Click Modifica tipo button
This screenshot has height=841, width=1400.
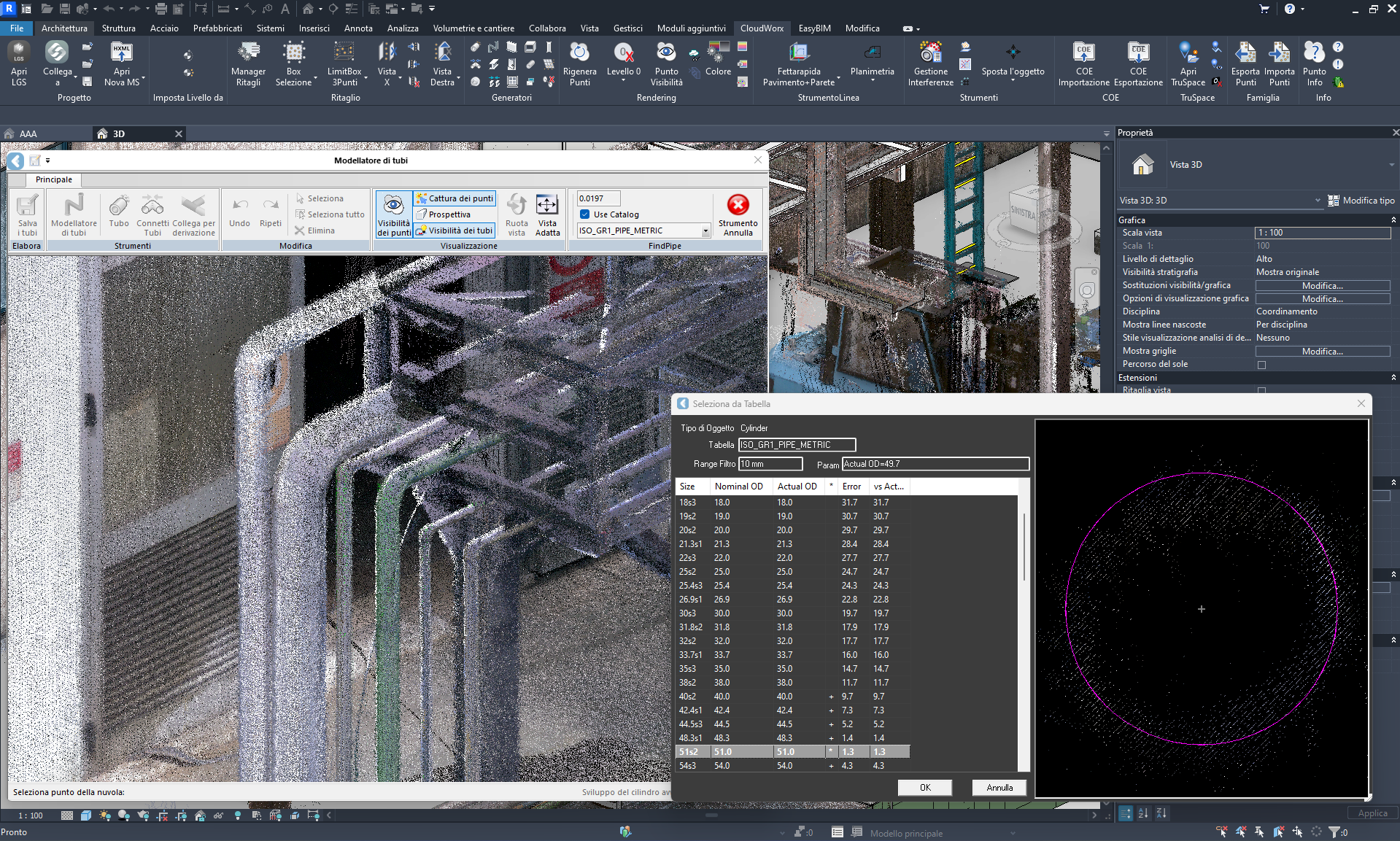[1361, 200]
